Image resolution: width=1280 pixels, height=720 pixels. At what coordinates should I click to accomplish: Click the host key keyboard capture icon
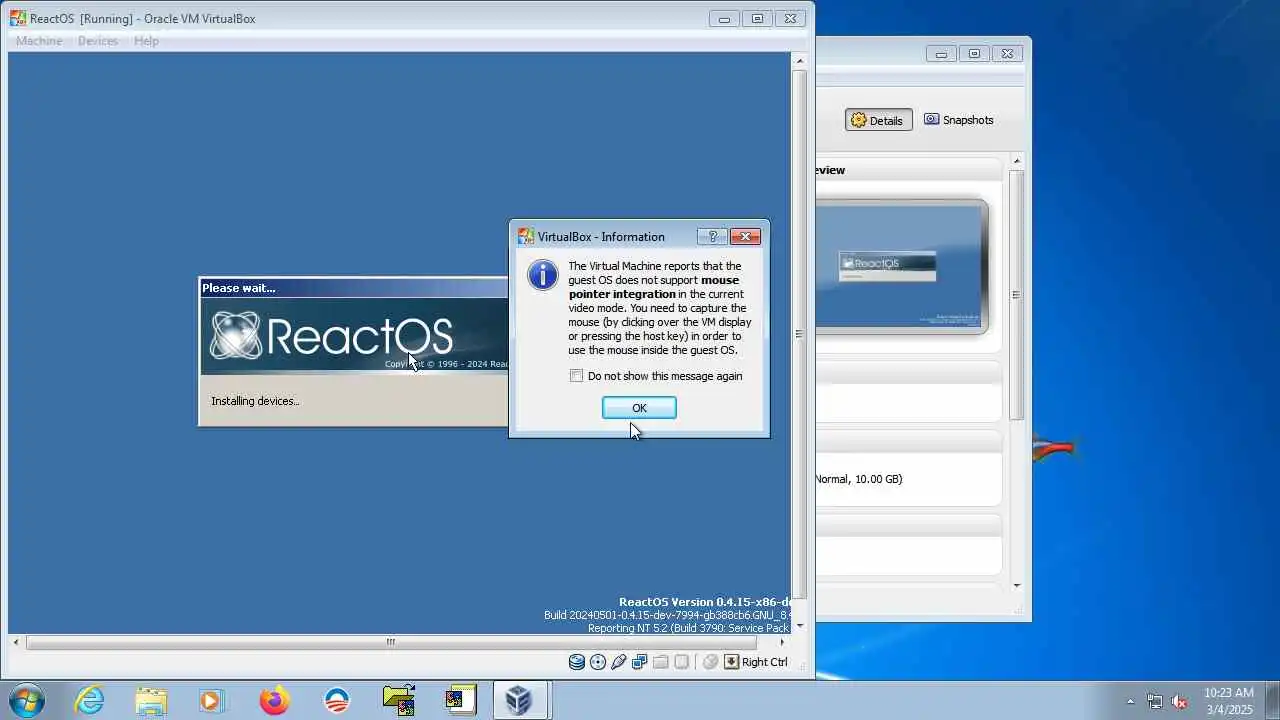coord(731,662)
